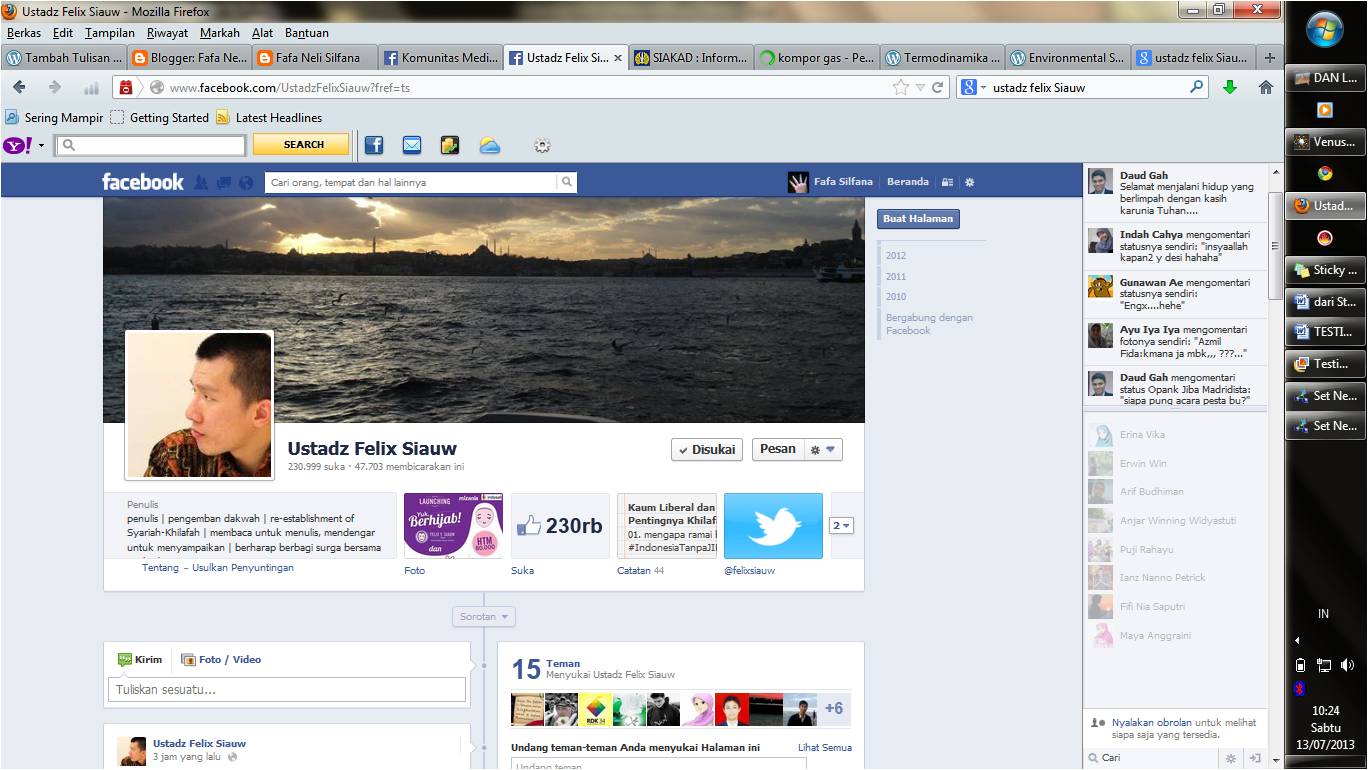The image size is (1368, 770).
Task: Click the Lihat Semua link
Action: [x=825, y=747]
